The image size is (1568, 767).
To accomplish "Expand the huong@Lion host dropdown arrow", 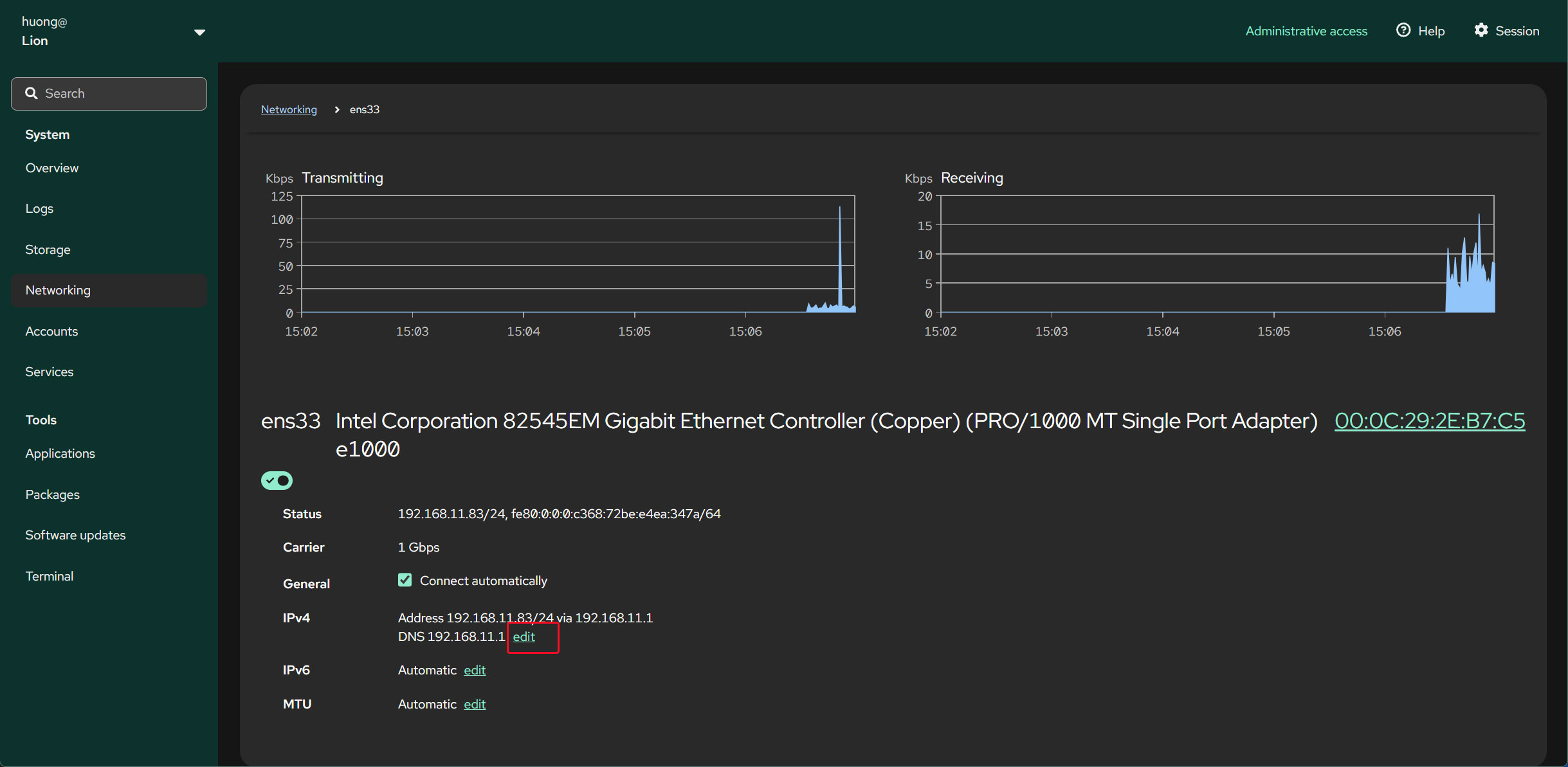I will (x=199, y=32).
